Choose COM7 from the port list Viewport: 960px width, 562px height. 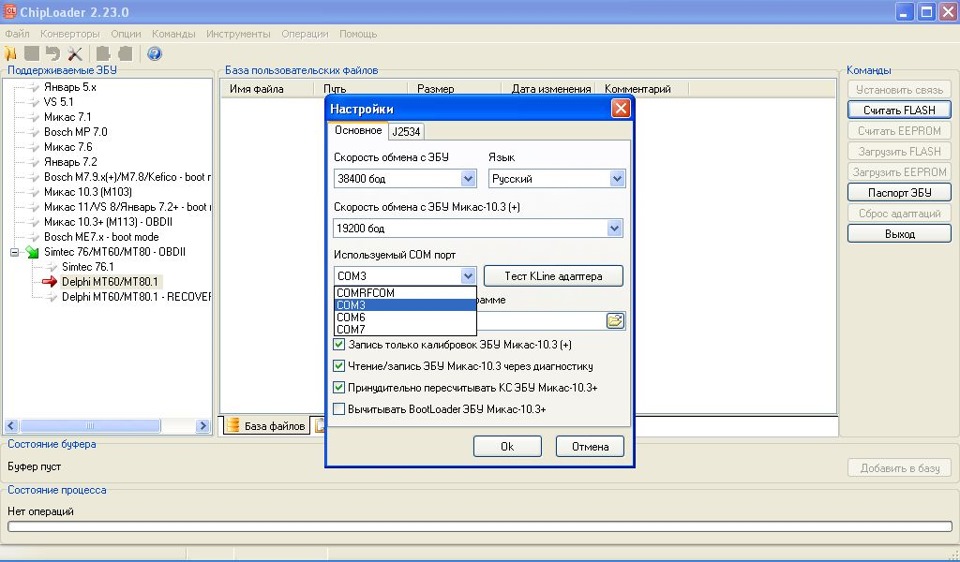[405, 329]
